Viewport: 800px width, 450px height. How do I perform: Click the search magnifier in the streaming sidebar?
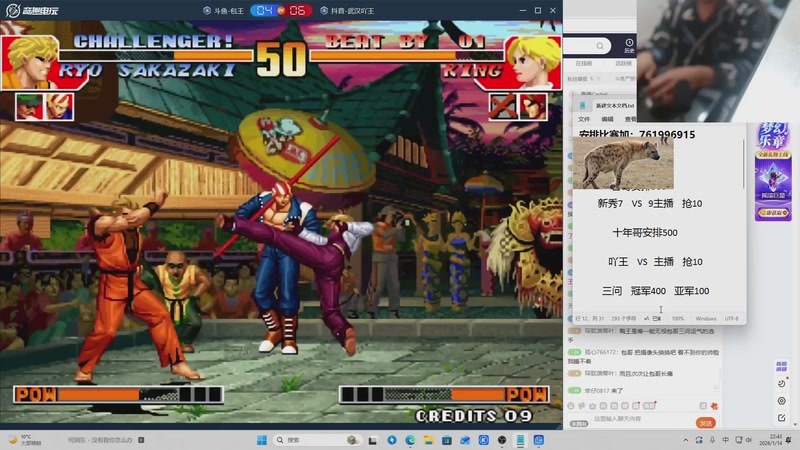point(600,46)
